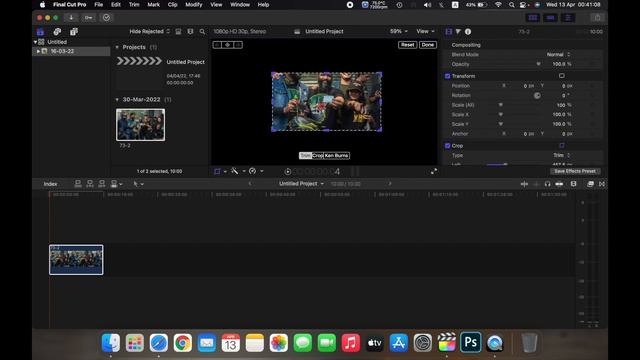
Task: Toggle the inspector panel layout button
Action: tap(568, 18)
